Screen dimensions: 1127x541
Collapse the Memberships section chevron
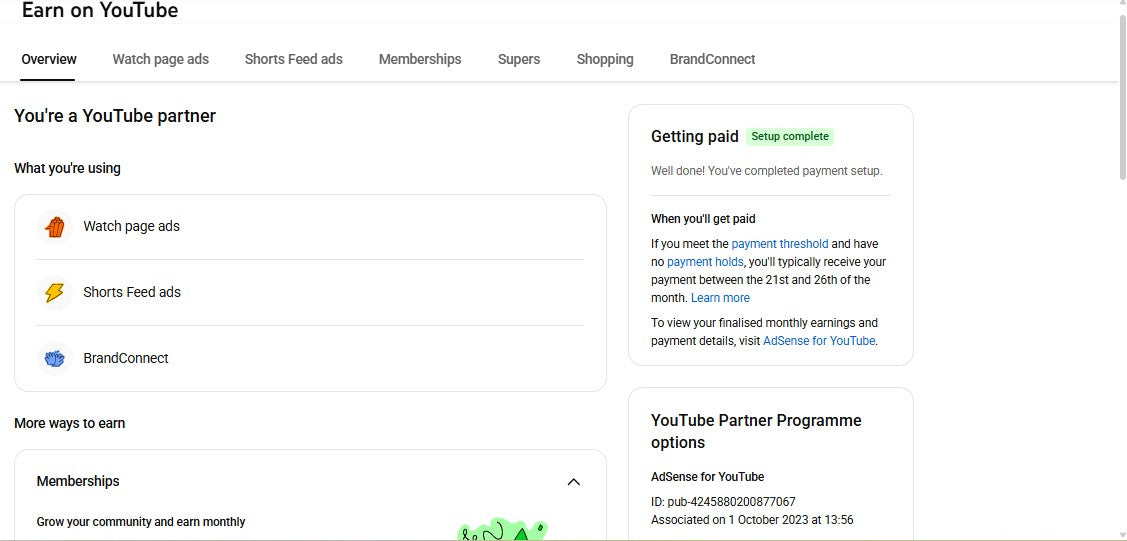pos(573,482)
